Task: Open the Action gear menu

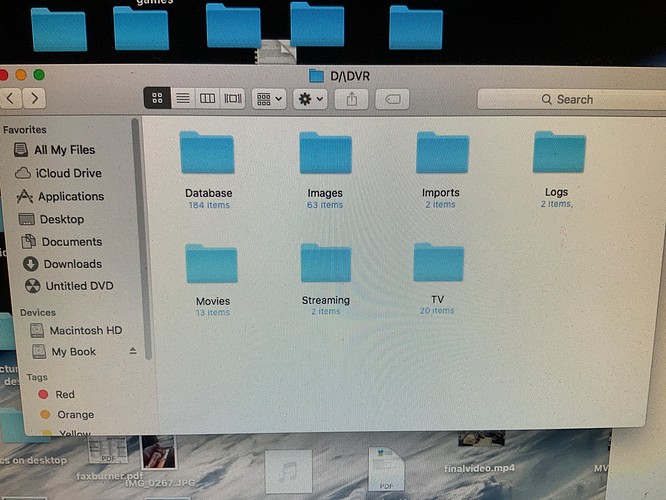Action: click(310, 99)
